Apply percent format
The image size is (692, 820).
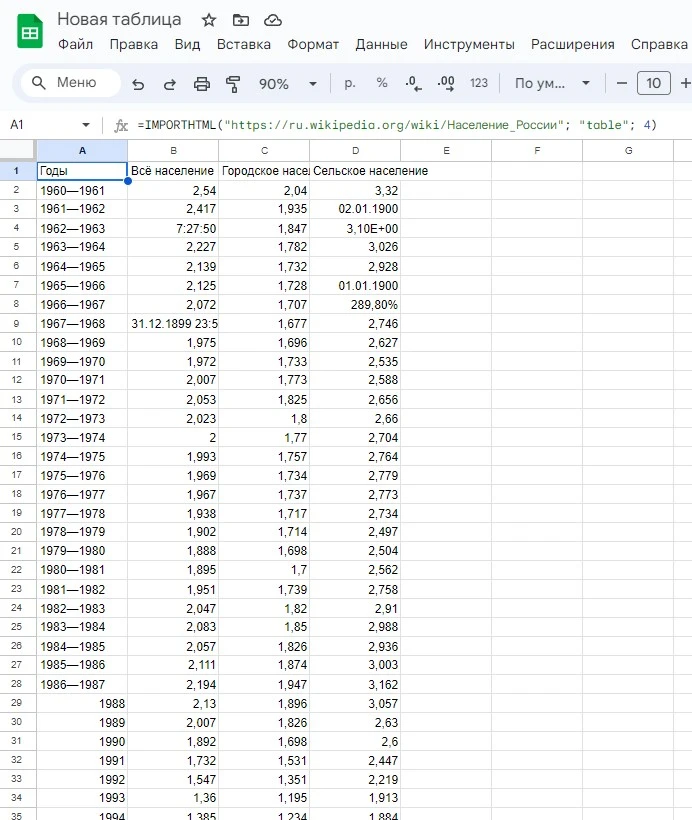point(382,84)
